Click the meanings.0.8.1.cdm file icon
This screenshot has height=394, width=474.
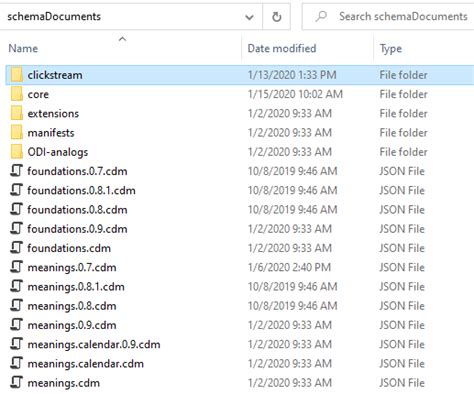16,286
